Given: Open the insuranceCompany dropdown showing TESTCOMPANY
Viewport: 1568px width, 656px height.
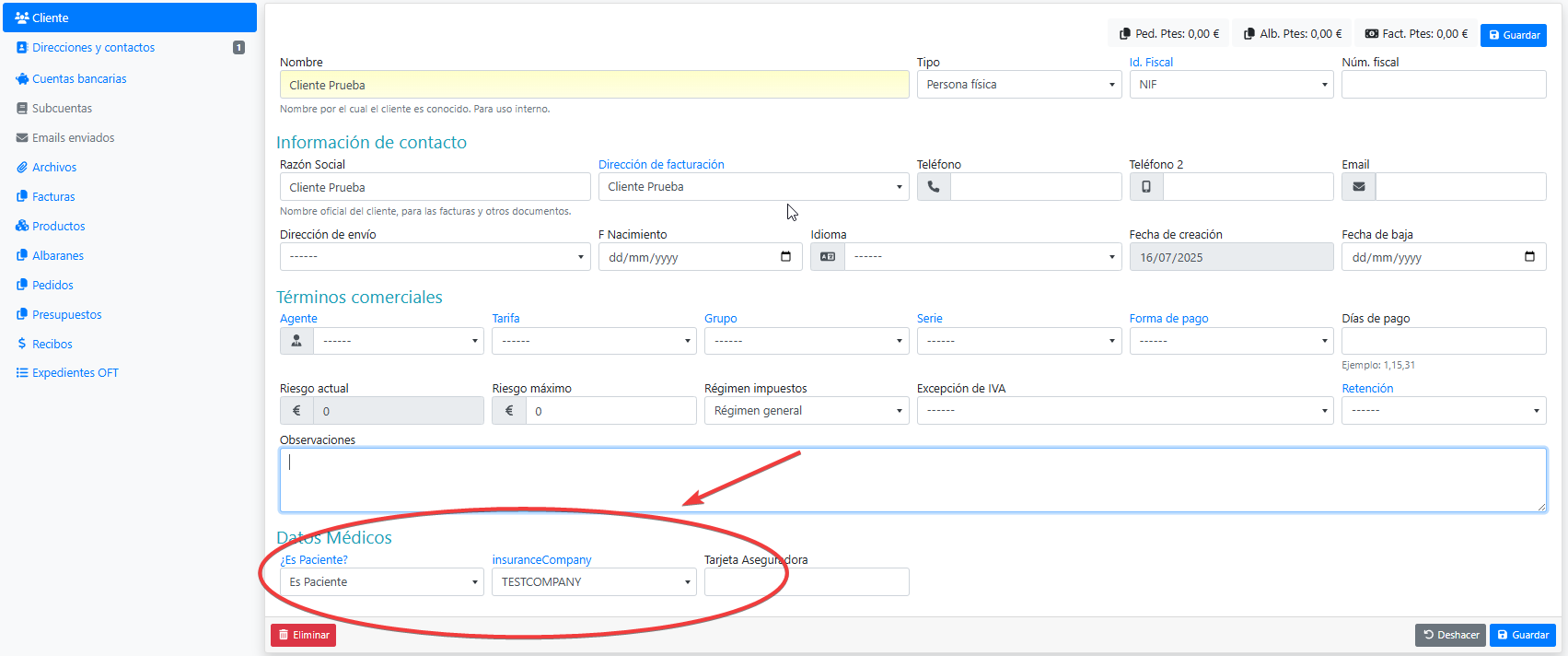Looking at the screenshot, I should 594,582.
